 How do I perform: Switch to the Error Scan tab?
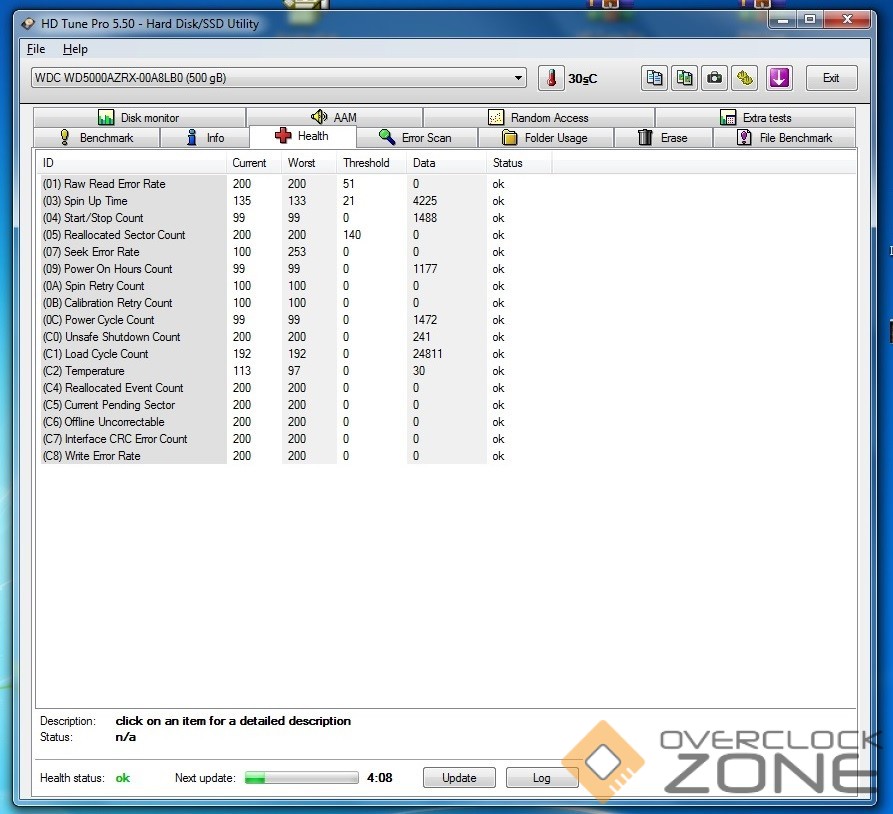[416, 138]
